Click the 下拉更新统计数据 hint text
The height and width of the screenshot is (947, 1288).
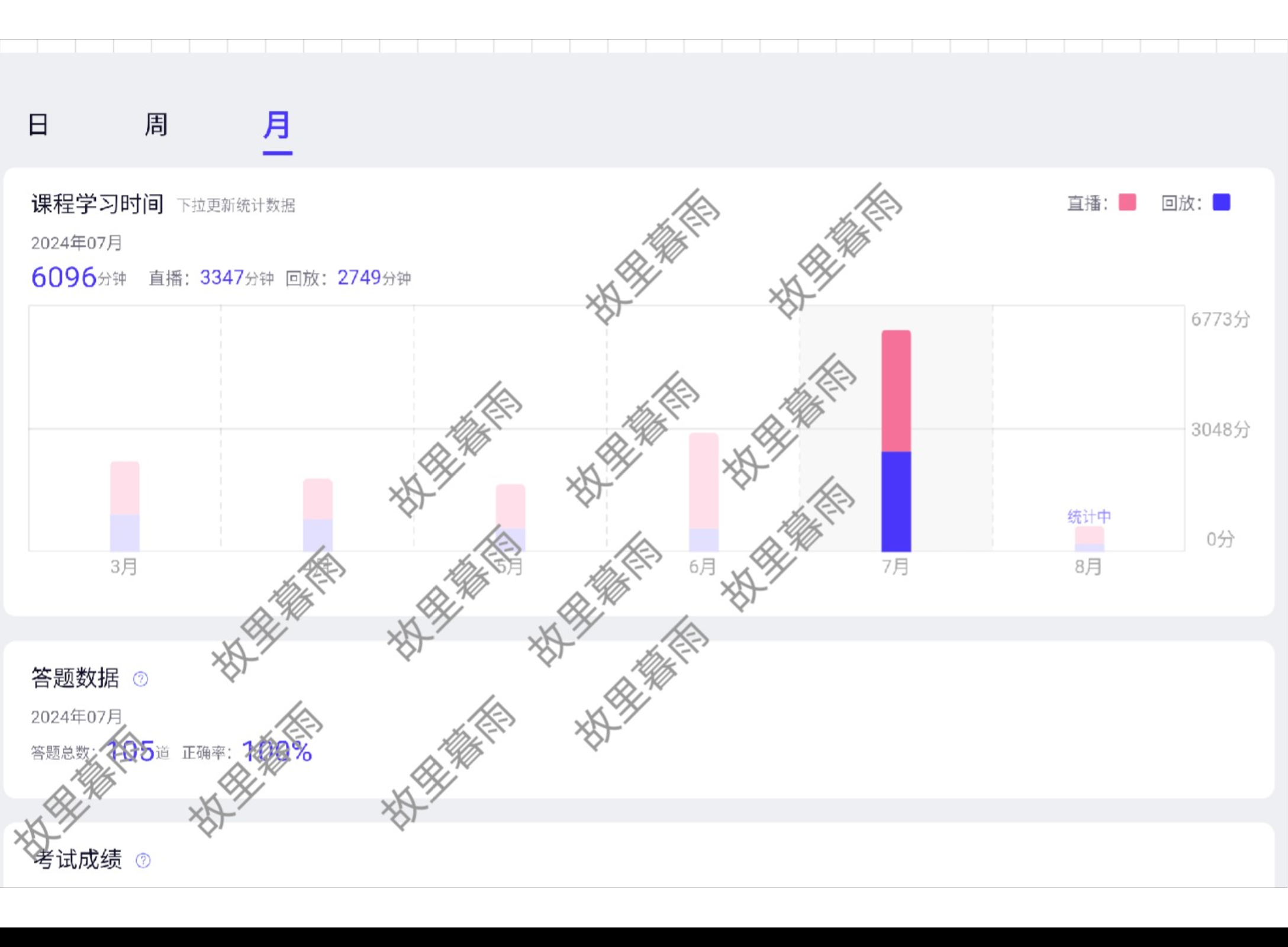[x=236, y=205]
